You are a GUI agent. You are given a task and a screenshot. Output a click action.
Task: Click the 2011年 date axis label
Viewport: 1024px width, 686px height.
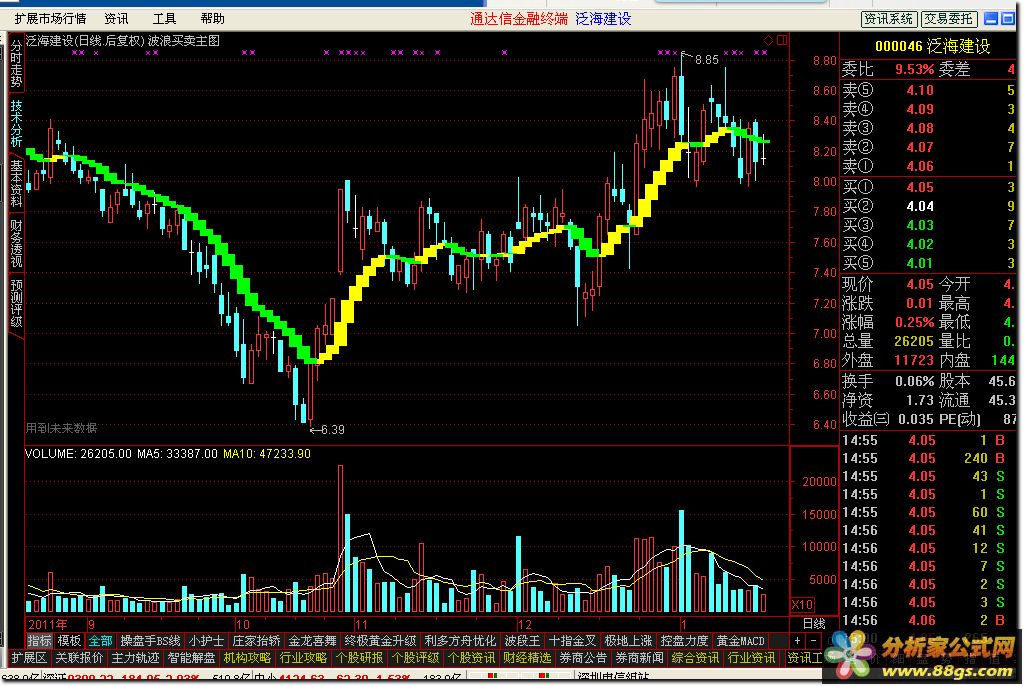click(48, 624)
